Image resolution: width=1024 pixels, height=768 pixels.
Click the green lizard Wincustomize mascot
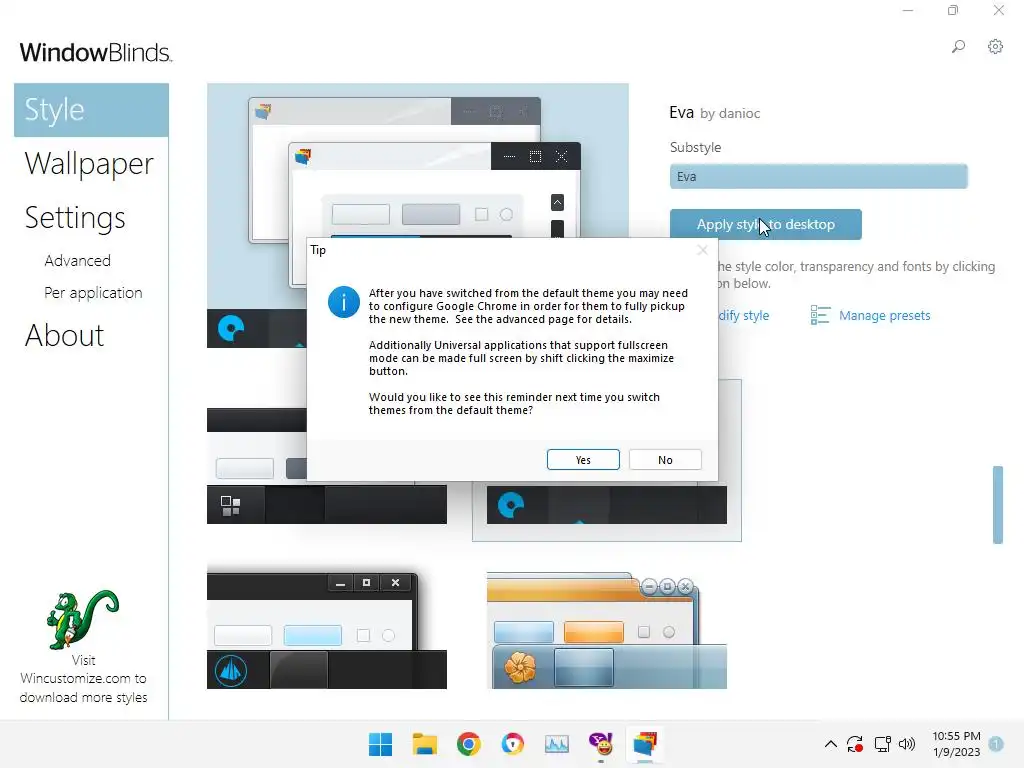click(x=83, y=619)
